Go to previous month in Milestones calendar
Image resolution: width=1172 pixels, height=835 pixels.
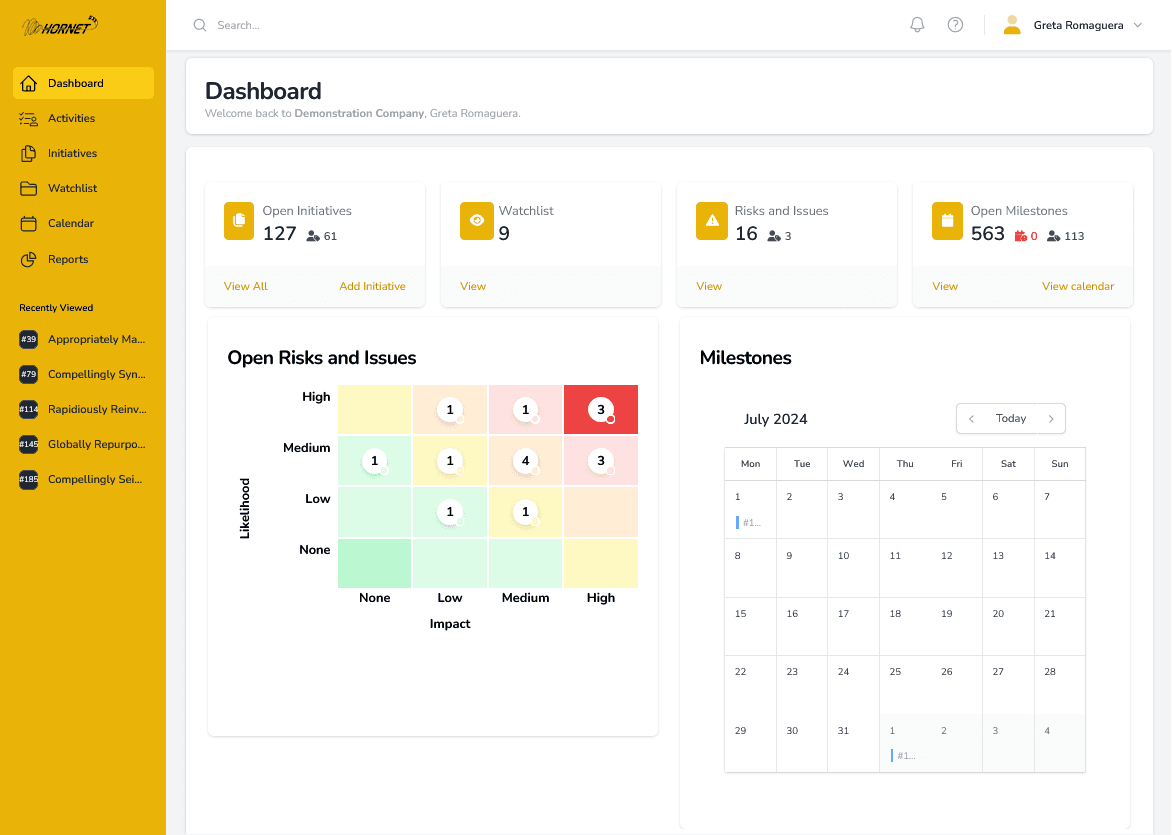(971, 419)
